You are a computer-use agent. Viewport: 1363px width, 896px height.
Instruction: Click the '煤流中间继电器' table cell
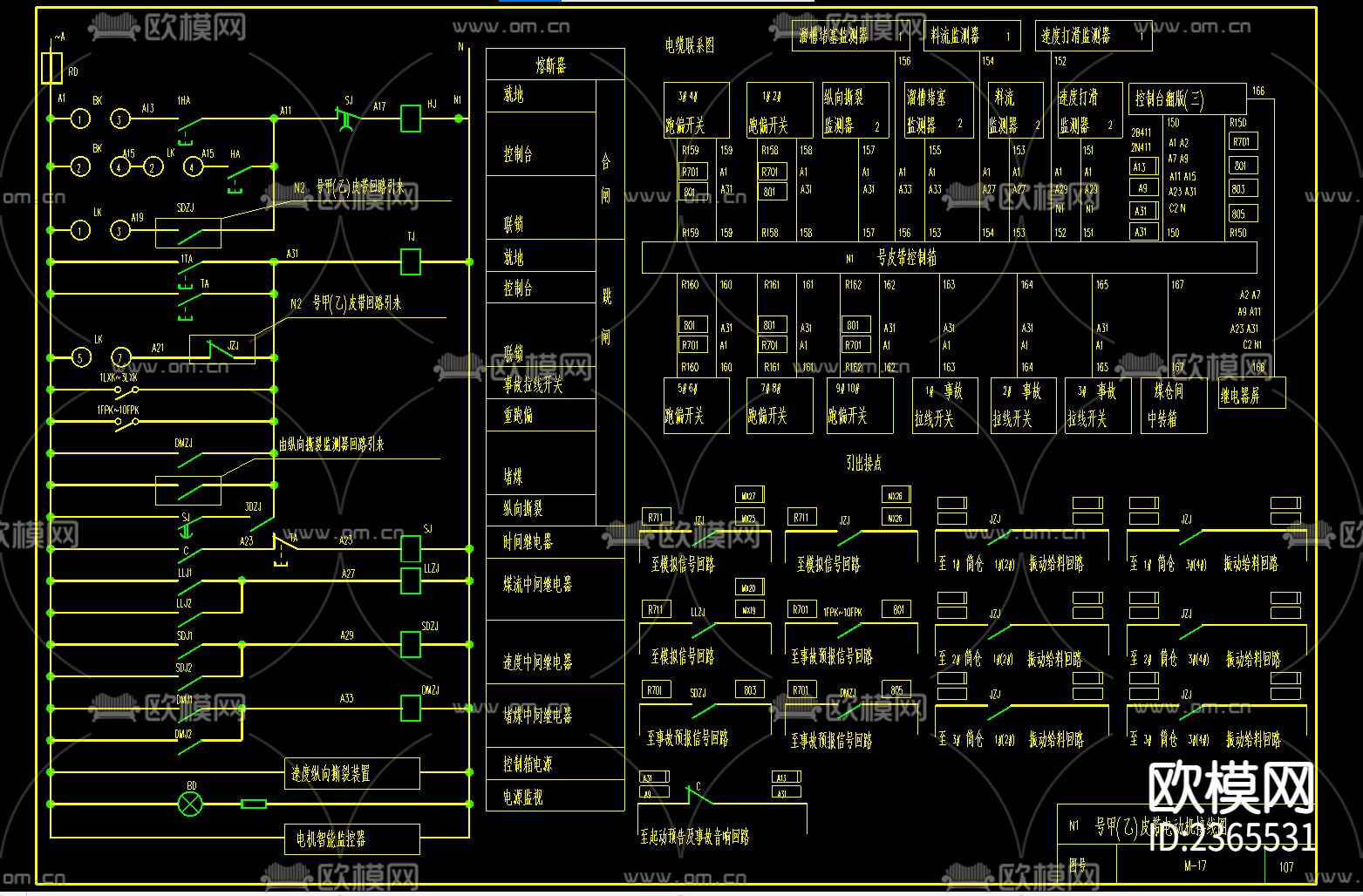555,589
